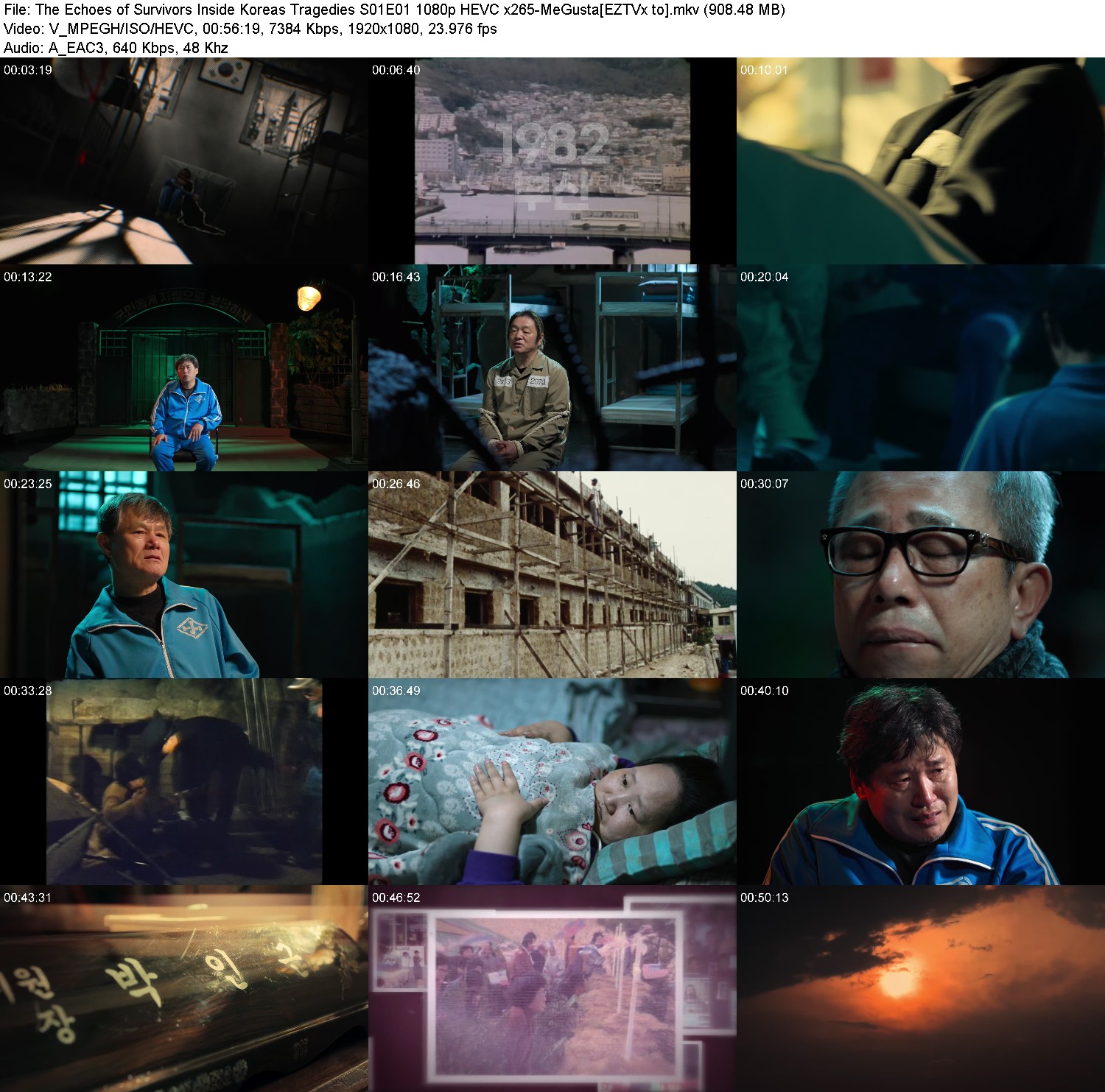Click the resolution value "1920x1080"
The width and height of the screenshot is (1105, 1092).
coord(382,29)
